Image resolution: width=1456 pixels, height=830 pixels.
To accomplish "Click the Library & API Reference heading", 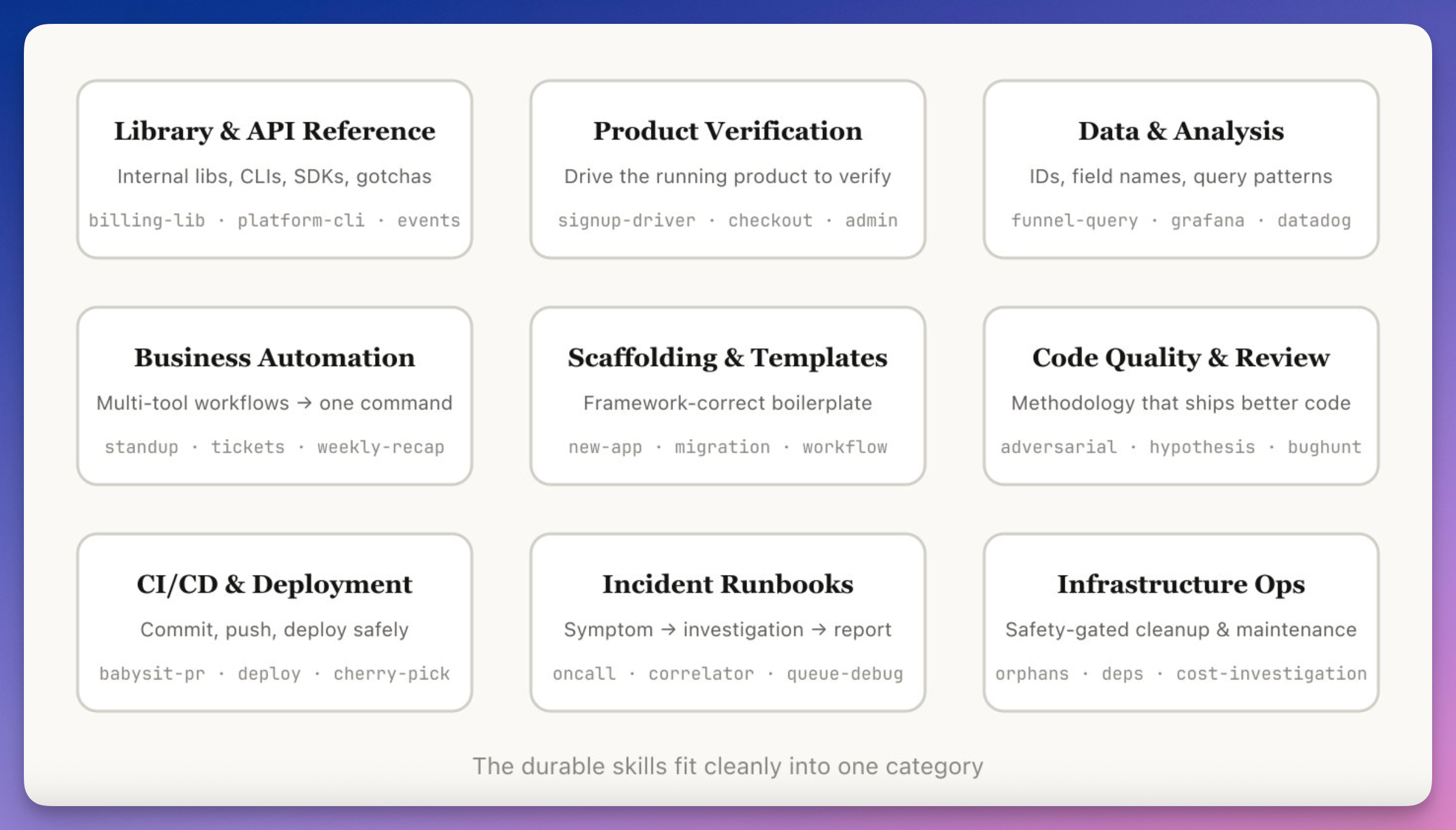I will point(275,131).
